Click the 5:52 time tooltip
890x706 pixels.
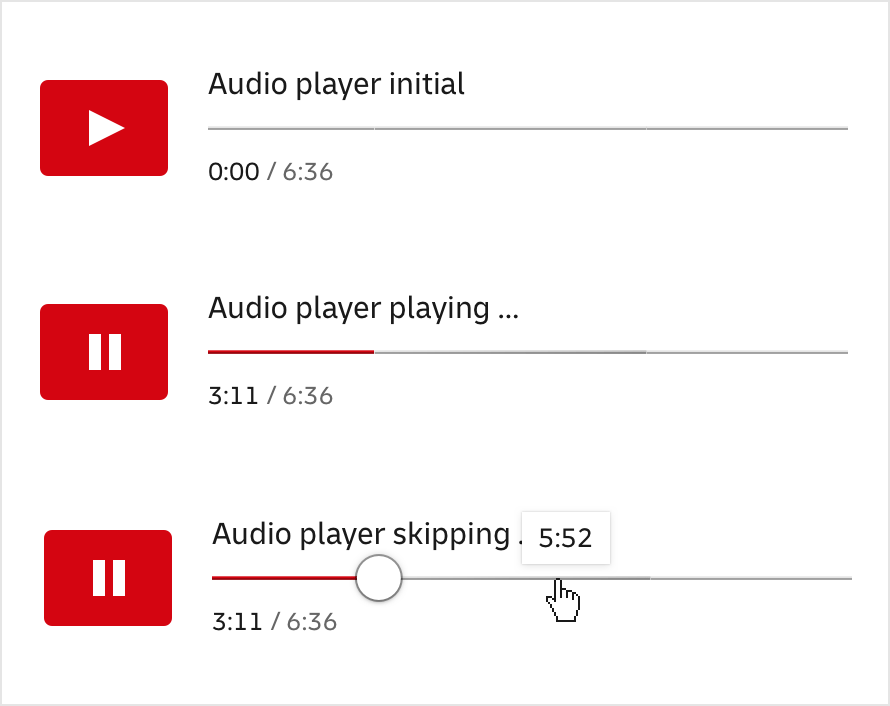[565, 538]
